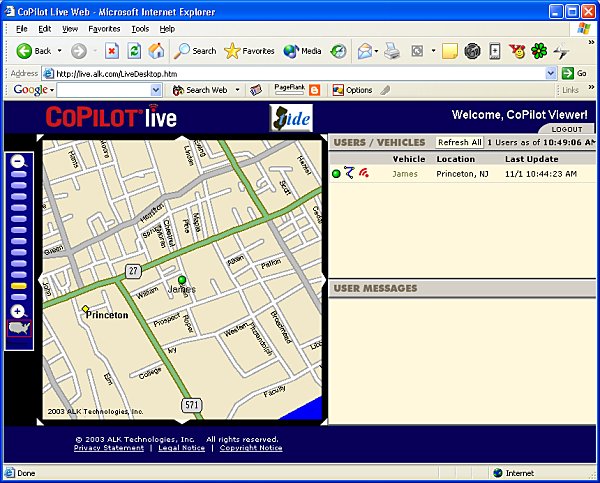The height and width of the screenshot is (483, 600).
Task: Open History clock icon
Action: (338, 51)
